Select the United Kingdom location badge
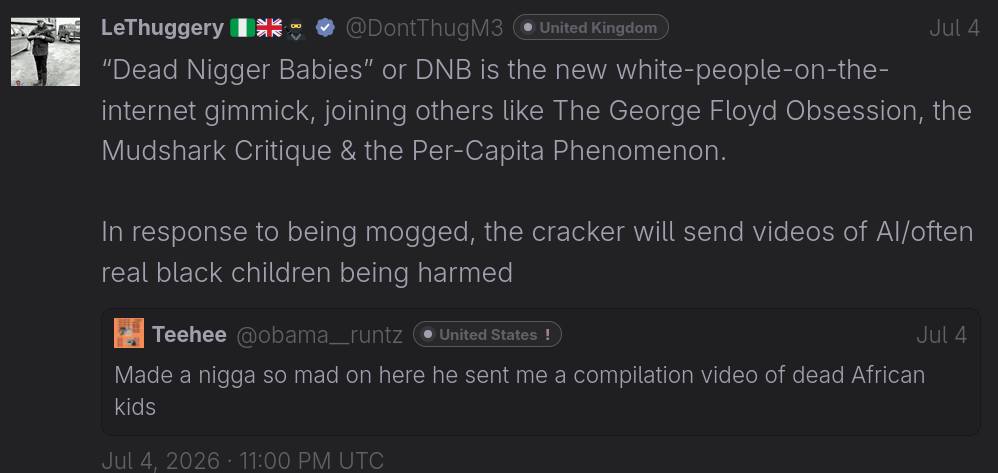Viewport: 998px width, 473px height. coord(591,27)
